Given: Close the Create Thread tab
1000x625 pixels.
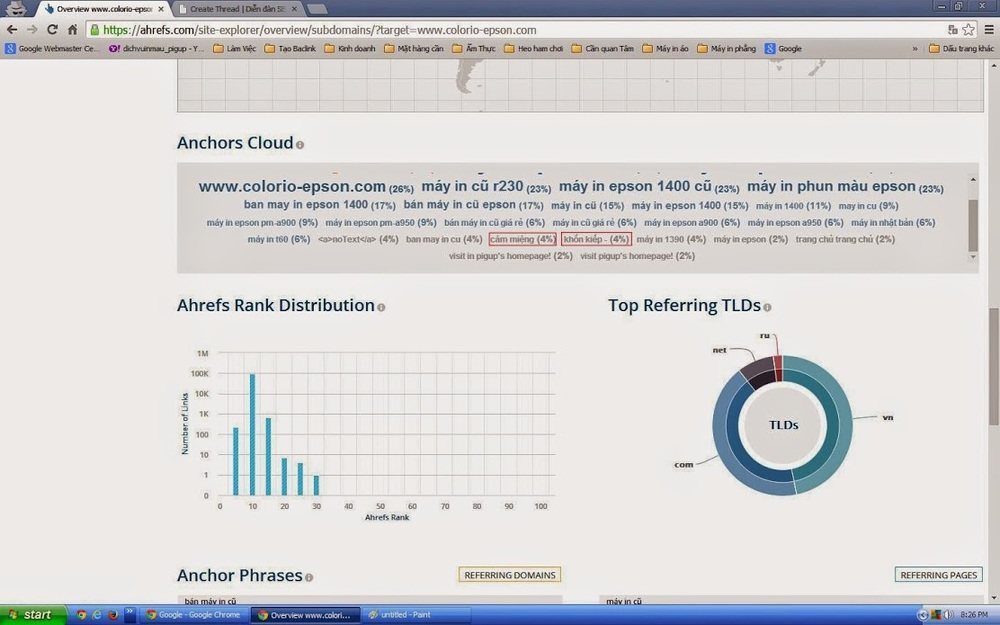Looking at the screenshot, I should tap(294, 10).
